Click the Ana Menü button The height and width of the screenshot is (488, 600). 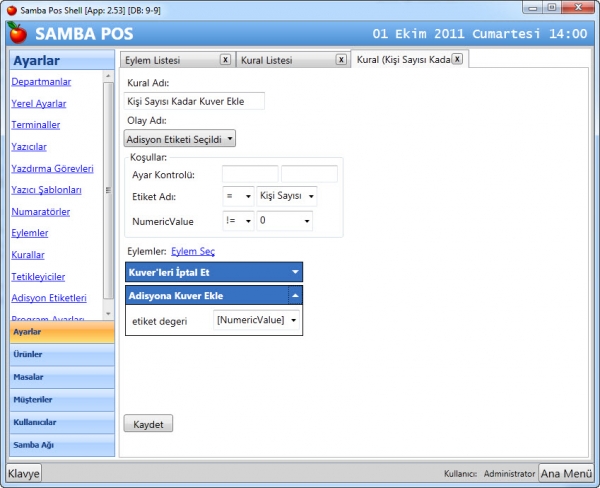click(x=566, y=473)
